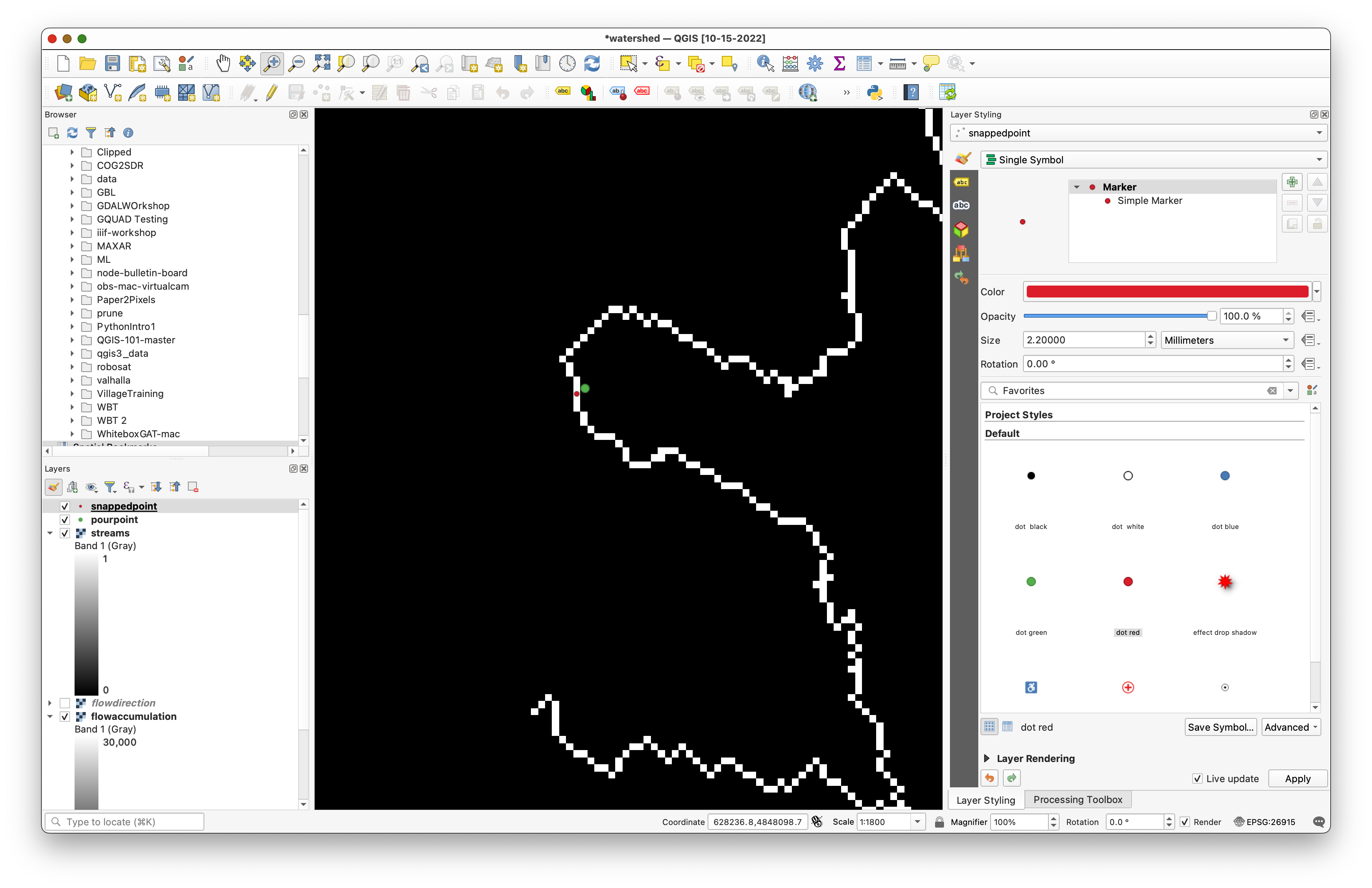
Task: Click the Save Symbol button
Action: click(x=1220, y=727)
